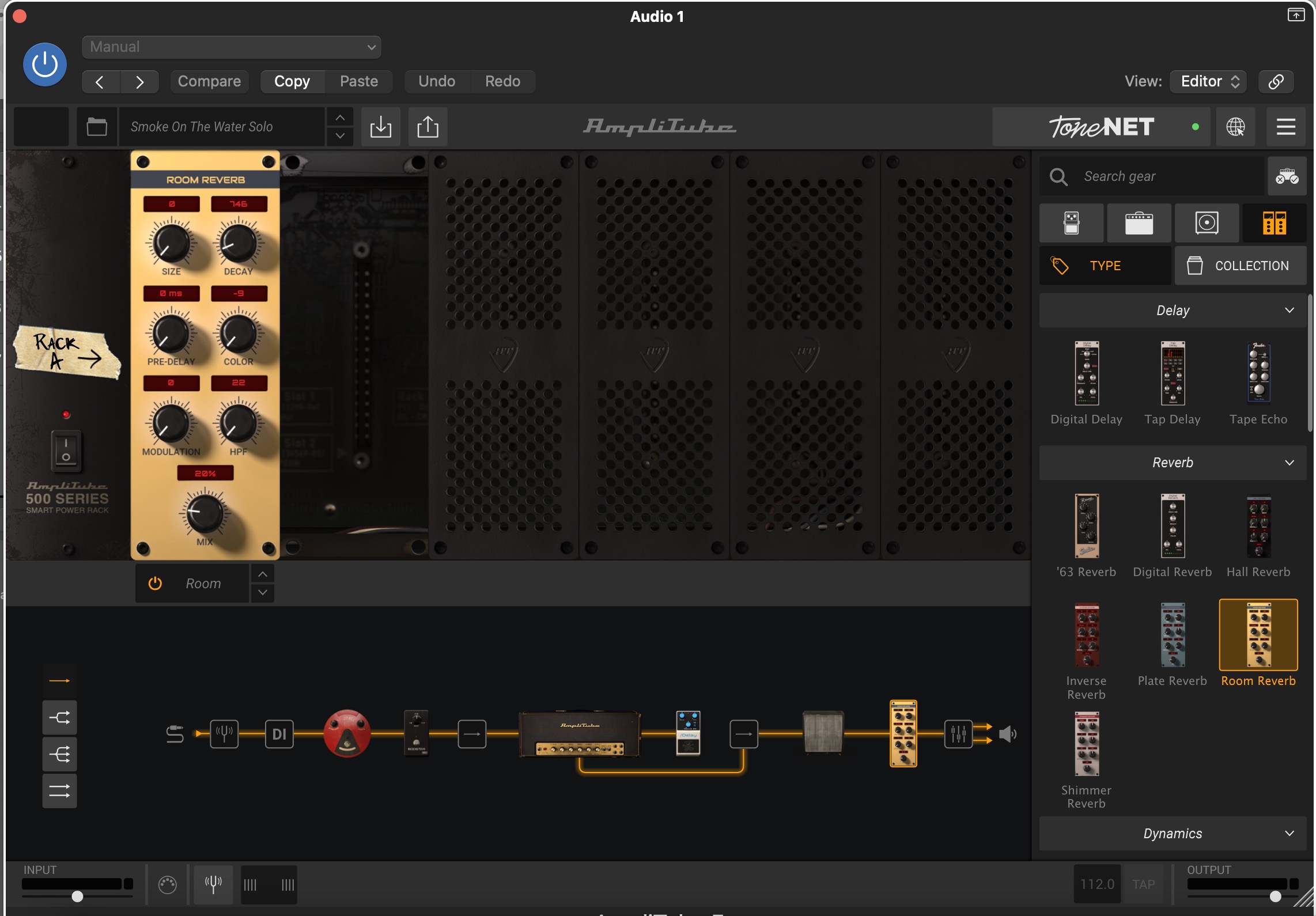Toggle the 500 Series rack power switch
1316x916 pixels.
[66, 451]
